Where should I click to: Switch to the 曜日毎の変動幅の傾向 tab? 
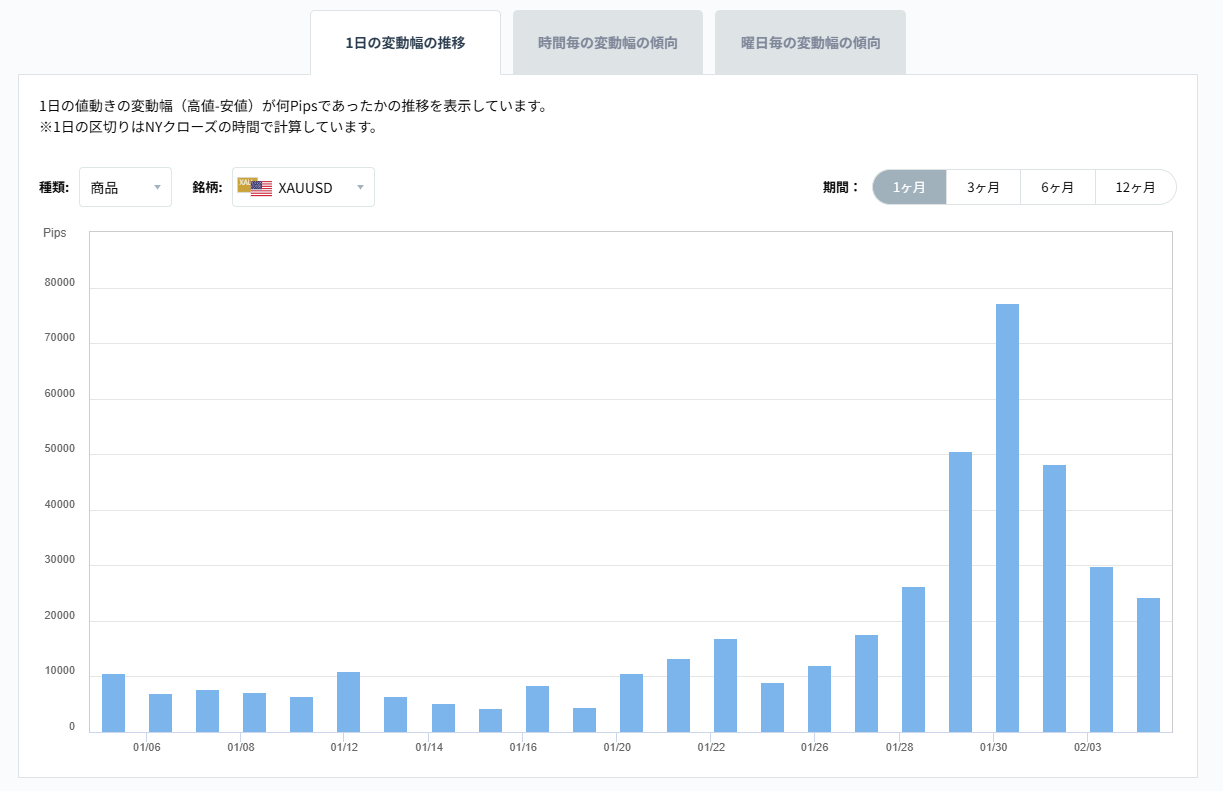pos(810,41)
